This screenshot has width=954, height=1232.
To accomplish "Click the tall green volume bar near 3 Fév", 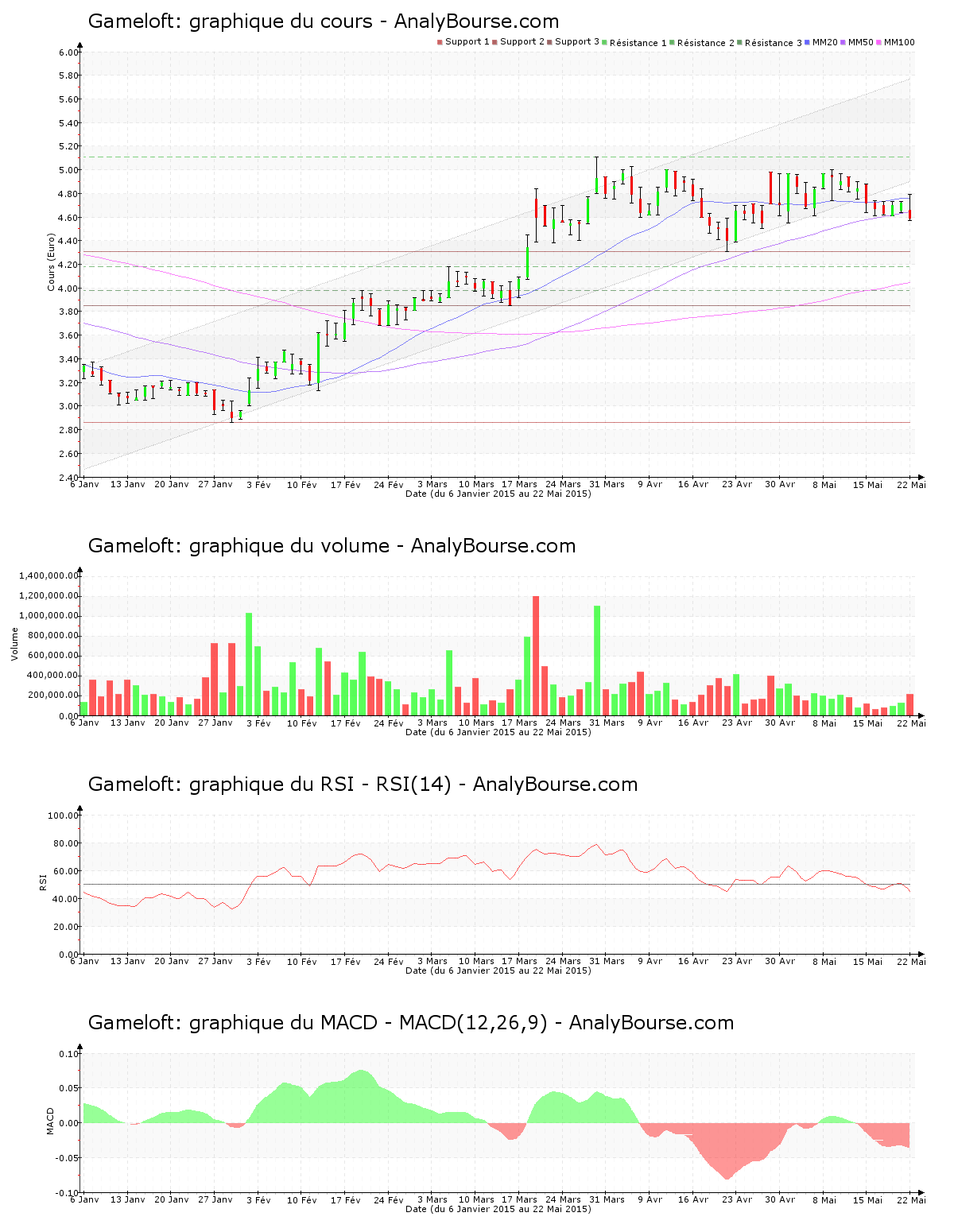I will (x=249, y=664).
